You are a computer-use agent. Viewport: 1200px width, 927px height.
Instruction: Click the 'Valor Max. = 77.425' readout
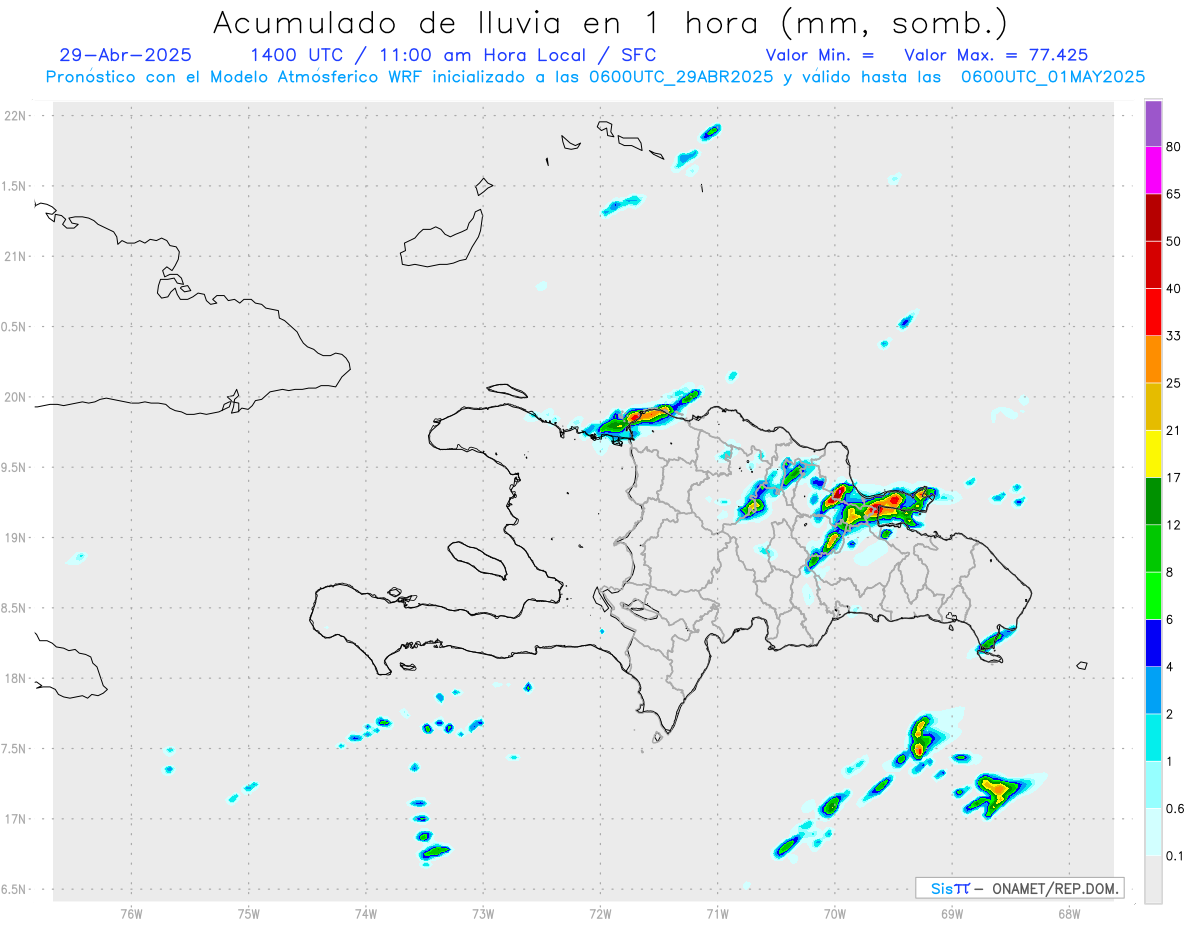(x=996, y=55)
